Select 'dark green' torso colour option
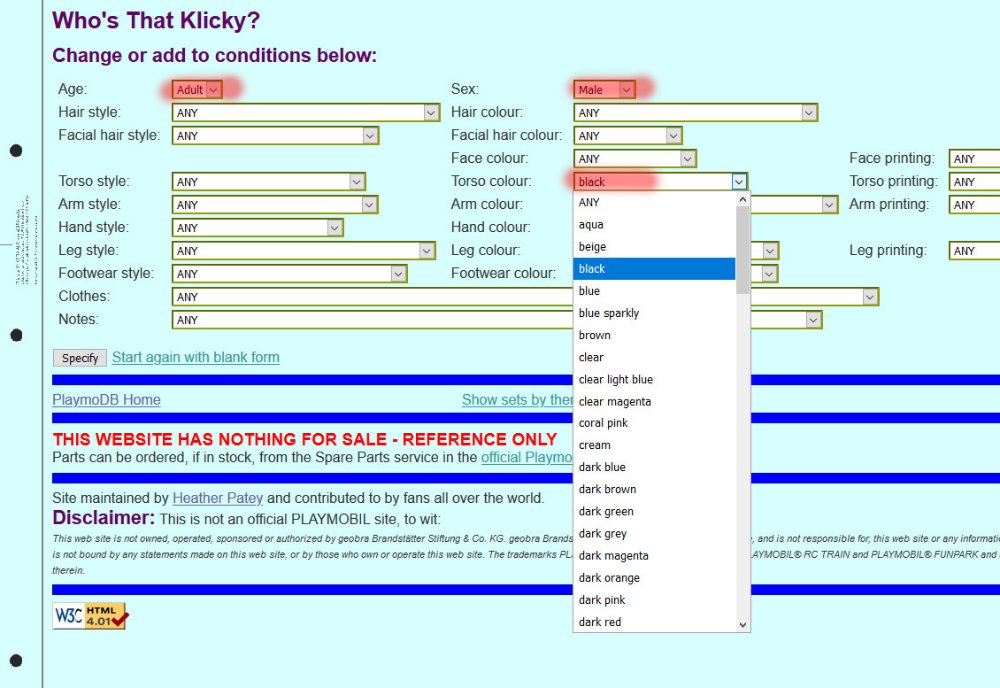Screen dimensions: 1000x688 605,511
